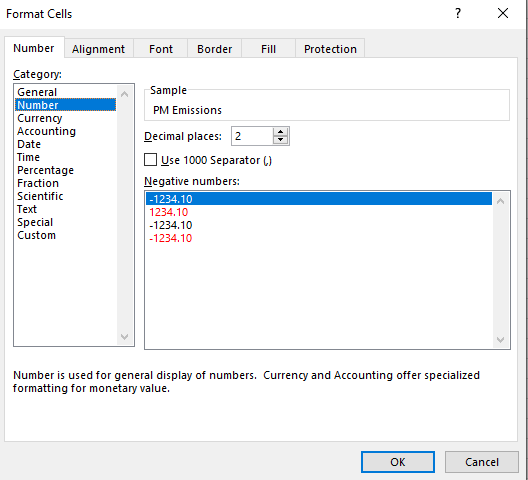Click Category list scroll down arrow

point(124,337)
